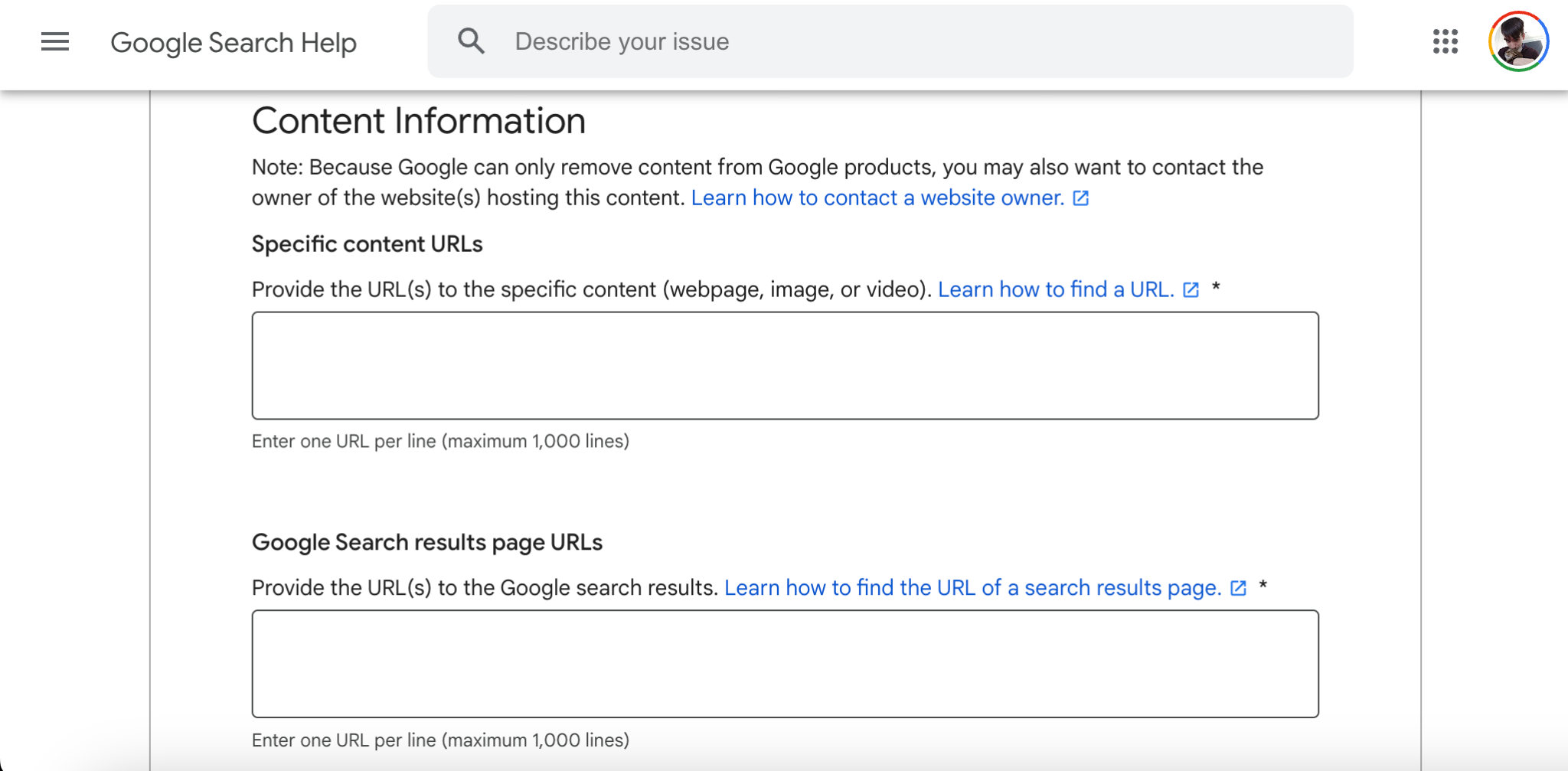The image size is (1568, 771).
Task: Click hint text under Specific content URLs box
Action: point(440,442)
